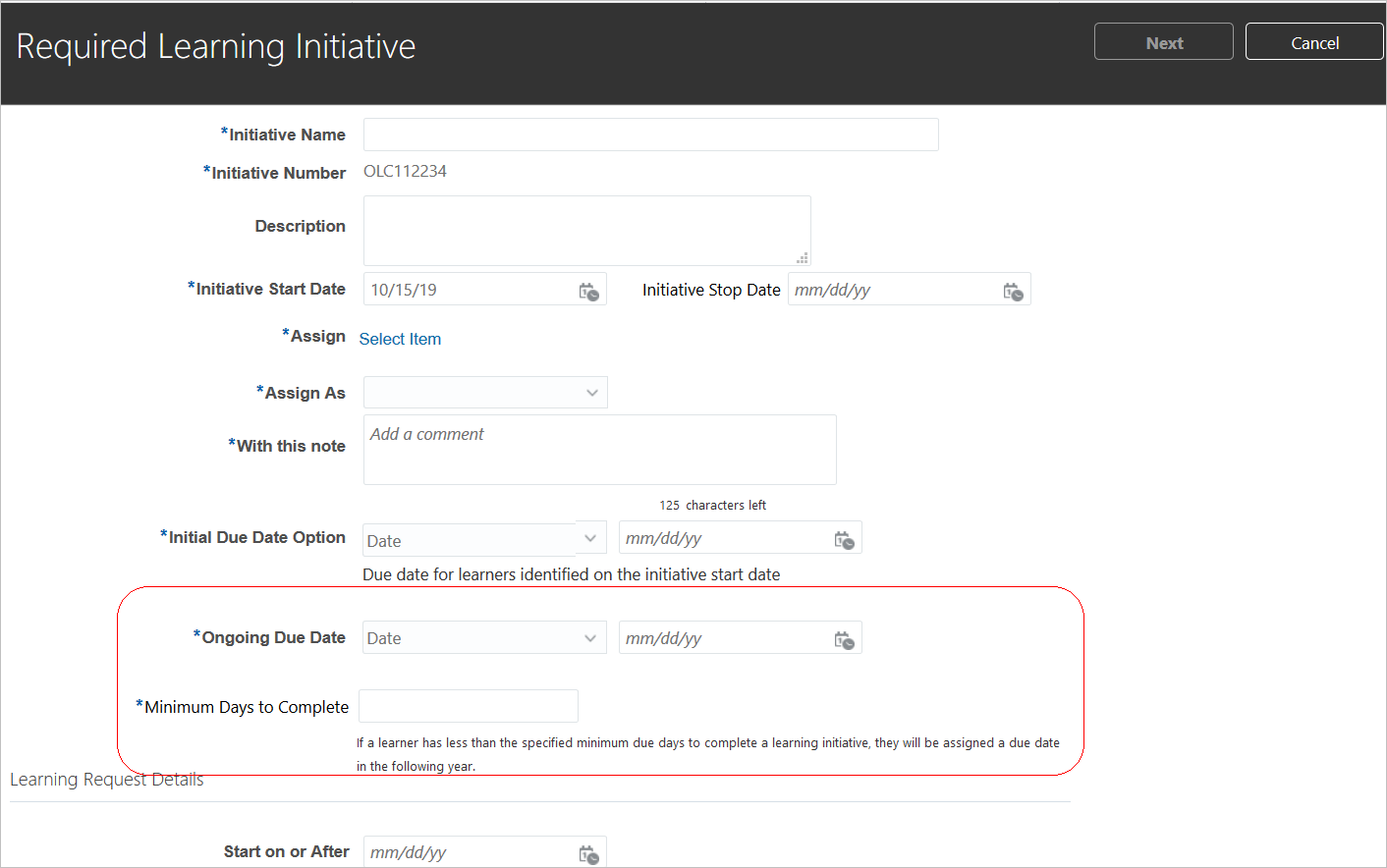Viewport: 1387px width, 868px height.
Task: Open Initial Due Date Option dropdown
Action: pos(589,538)
